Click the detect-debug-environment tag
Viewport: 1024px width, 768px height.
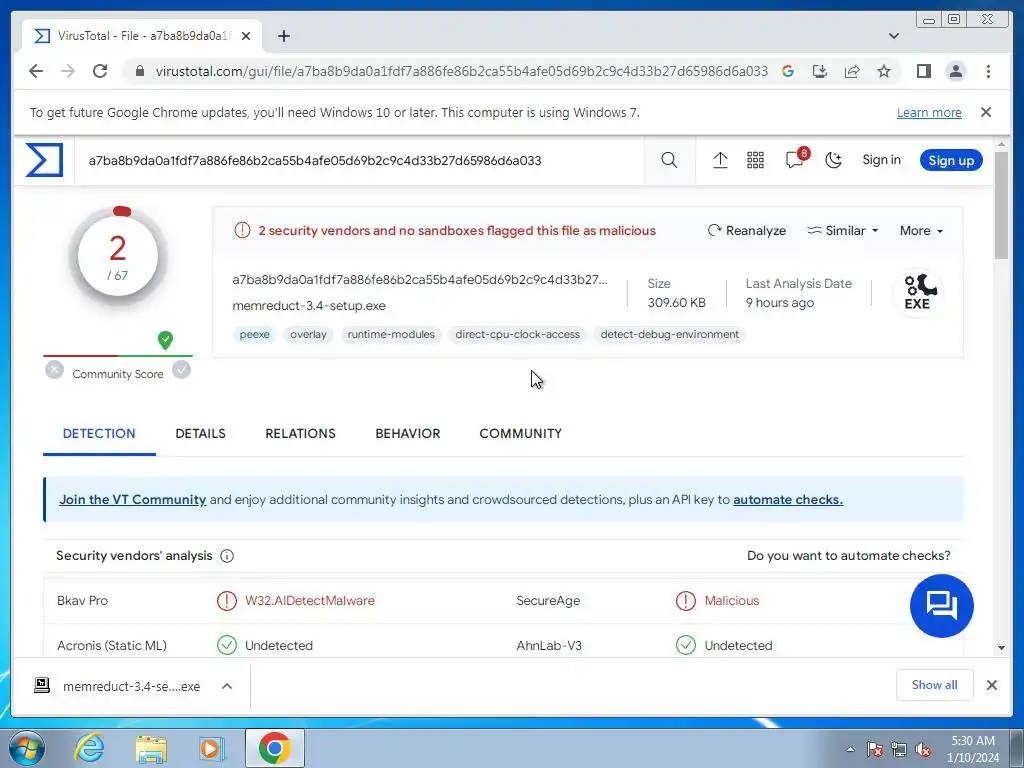pos(669,334)
